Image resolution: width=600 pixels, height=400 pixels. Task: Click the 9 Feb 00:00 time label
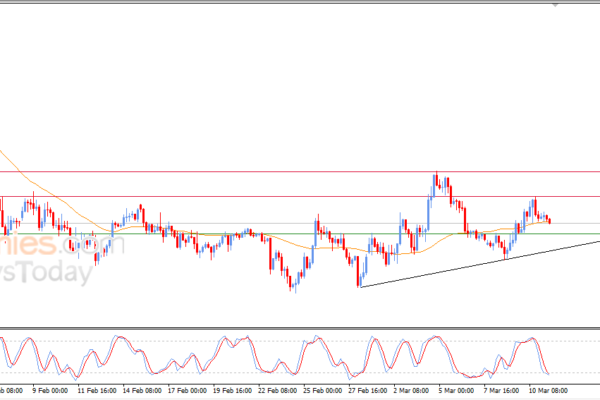[51, 390]
